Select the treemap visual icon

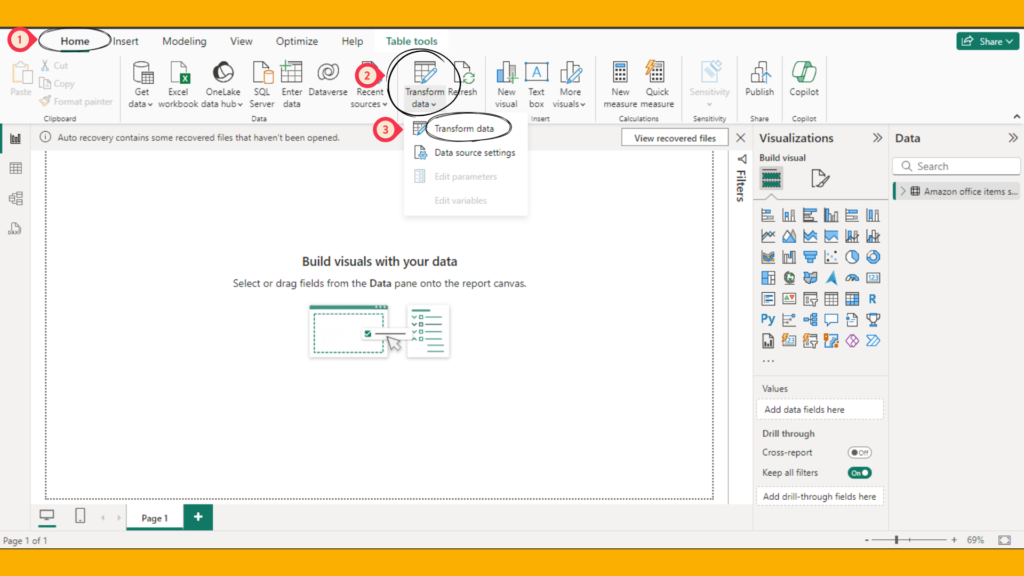pyautogui.click(x=768, y=278)
